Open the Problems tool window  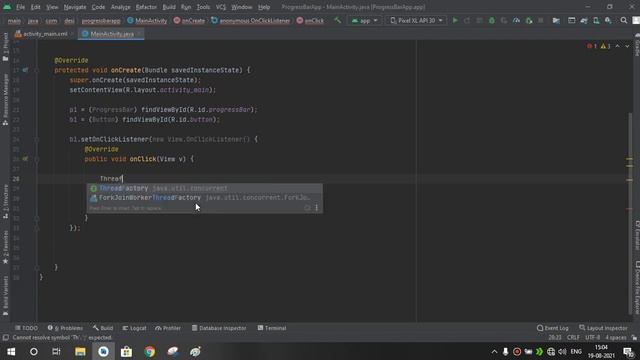coord(65,328)
